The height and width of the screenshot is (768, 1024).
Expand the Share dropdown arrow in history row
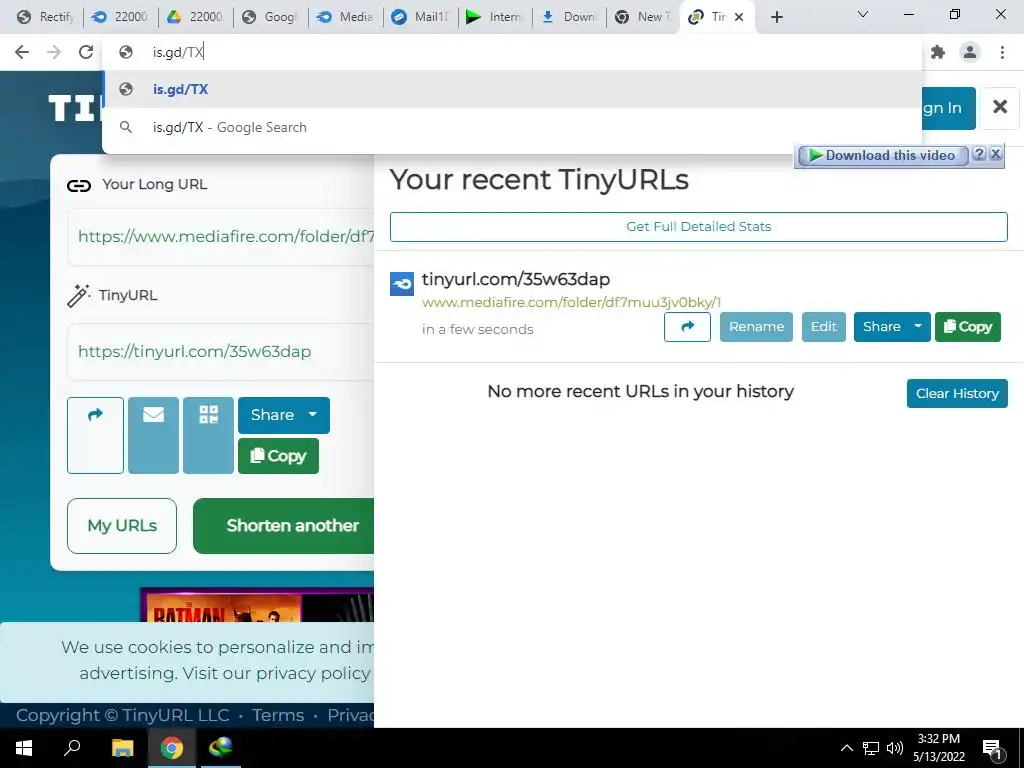click(x=918, y=327)
